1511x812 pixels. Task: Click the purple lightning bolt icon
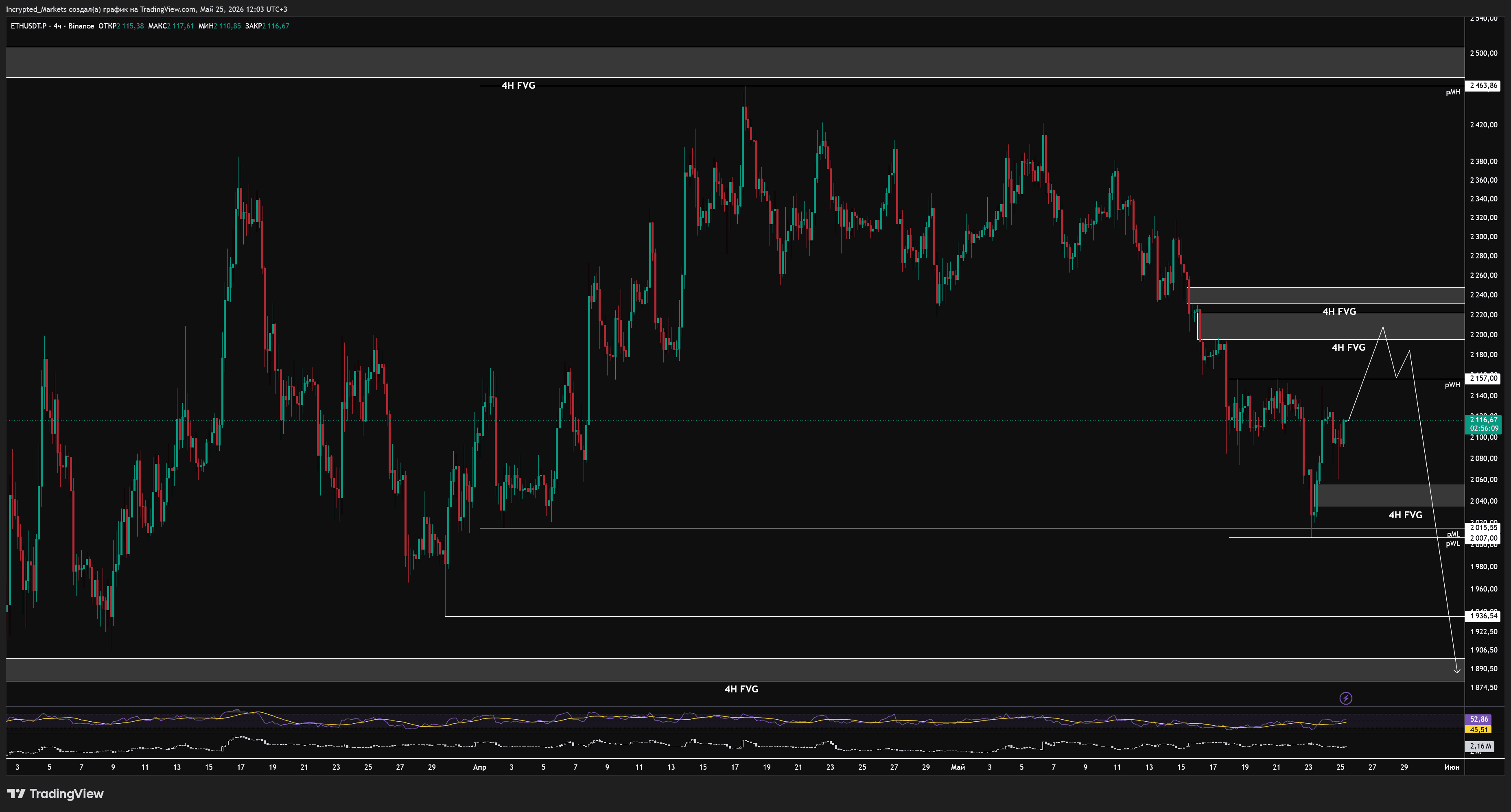(x=1346, y=698)
